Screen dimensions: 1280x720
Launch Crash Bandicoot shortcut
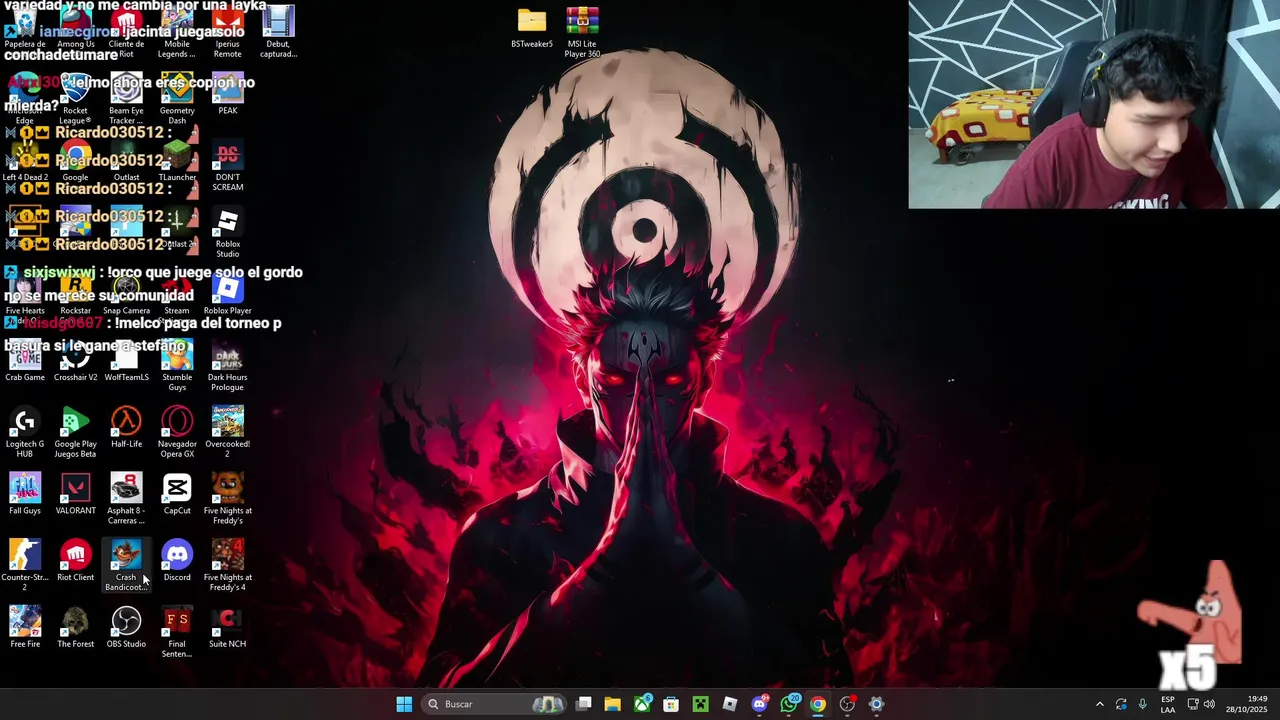(126, 565)
